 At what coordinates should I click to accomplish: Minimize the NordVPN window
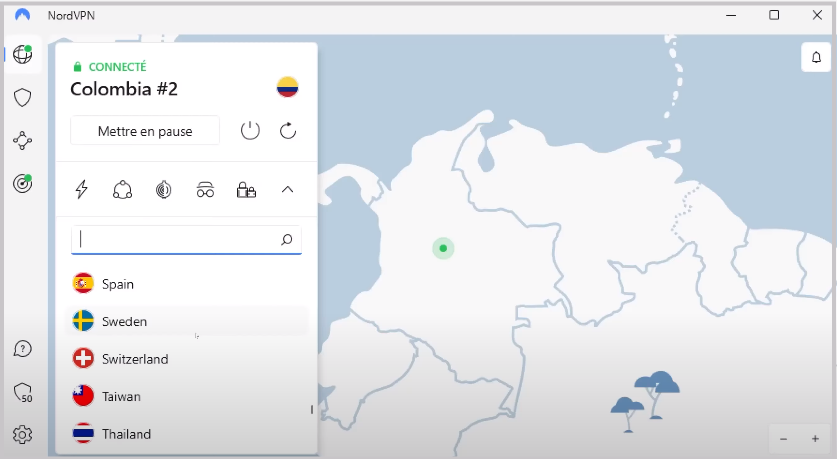[x=731, y=15]
